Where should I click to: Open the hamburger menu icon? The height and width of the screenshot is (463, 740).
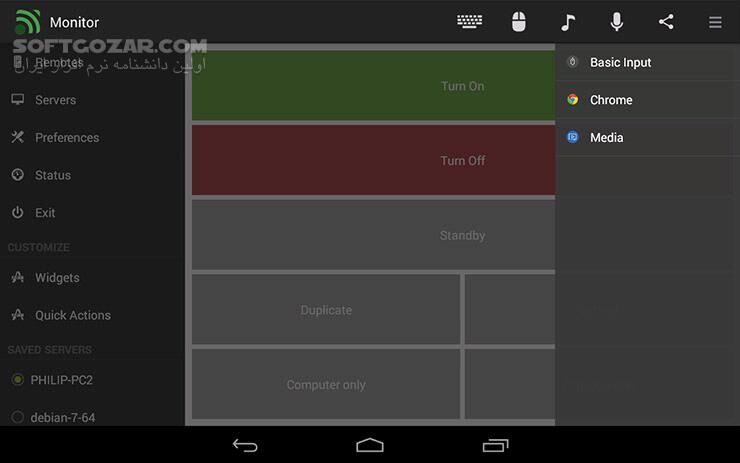tap(715, 22)
